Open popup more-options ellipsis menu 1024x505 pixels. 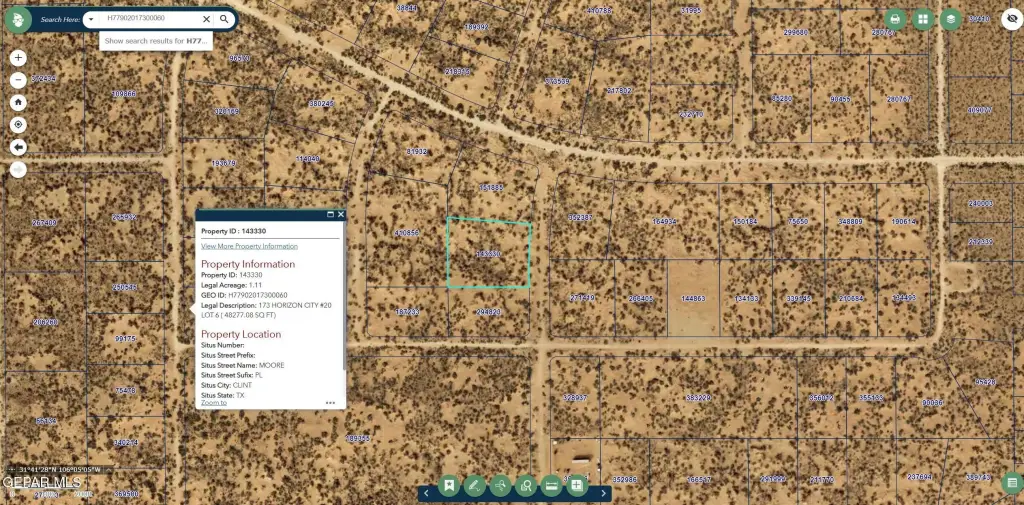pos(330,403)
